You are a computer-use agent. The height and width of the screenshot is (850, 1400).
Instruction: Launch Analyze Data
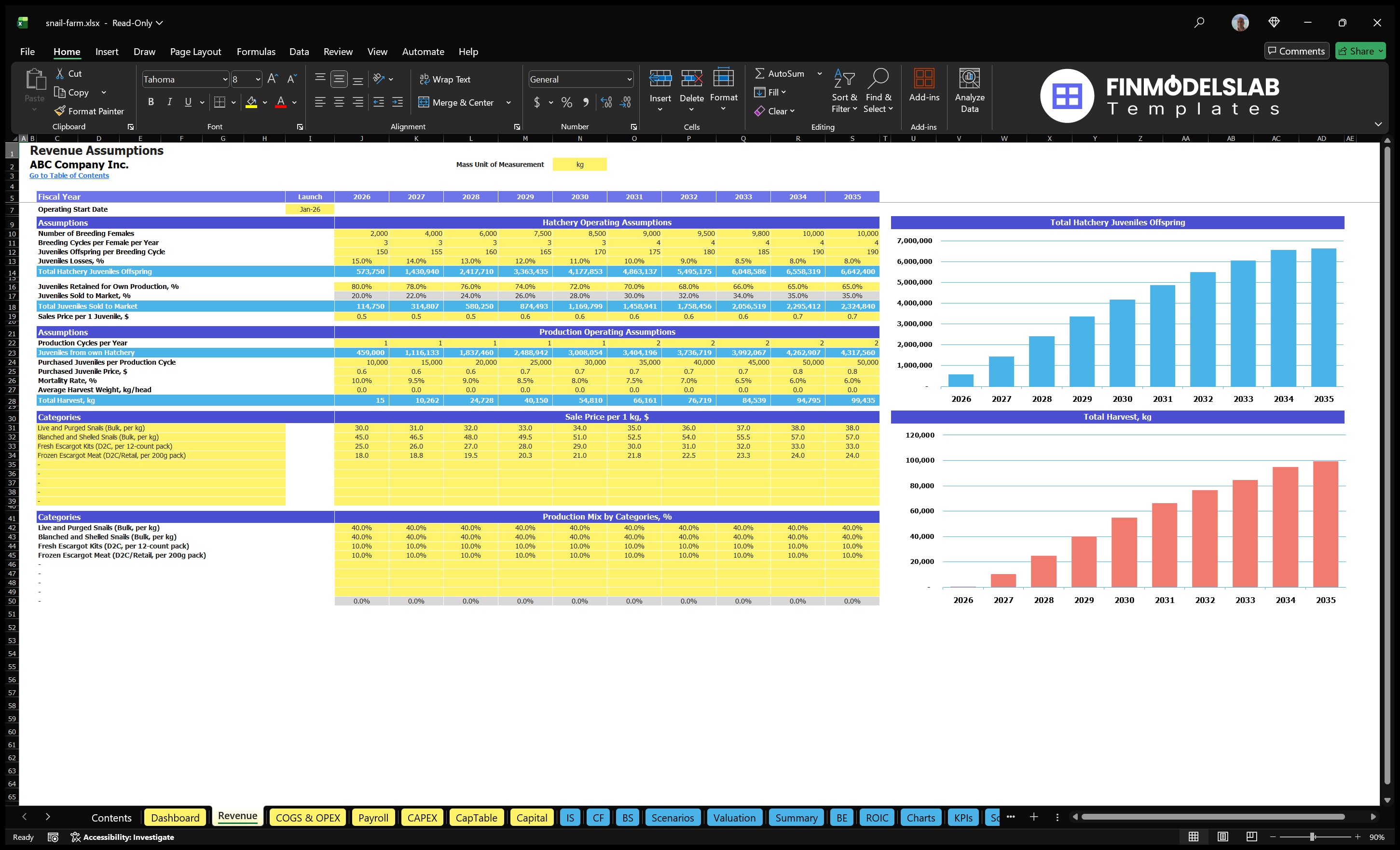[x=969, y=90]
